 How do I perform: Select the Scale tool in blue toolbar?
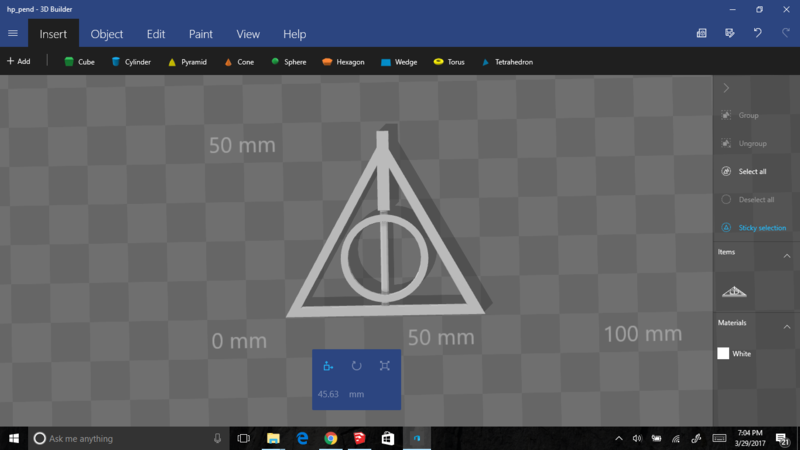(x=385, y=366)
